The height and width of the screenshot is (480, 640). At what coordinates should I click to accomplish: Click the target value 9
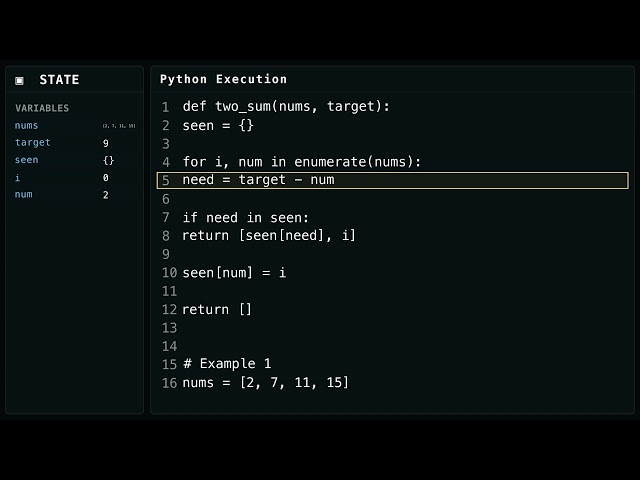tap(106, 143)
